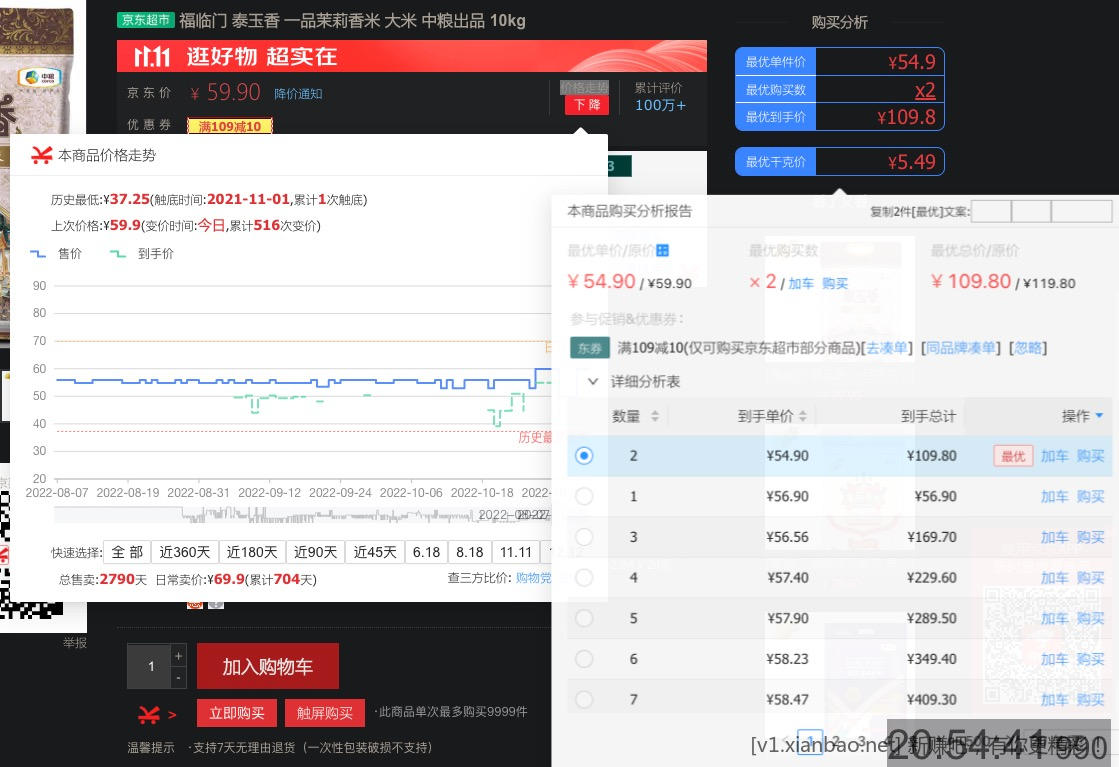The image size is (1119, 767).
Task: Click the 同品牌凑单 link
Action: (x=961, y=348)
